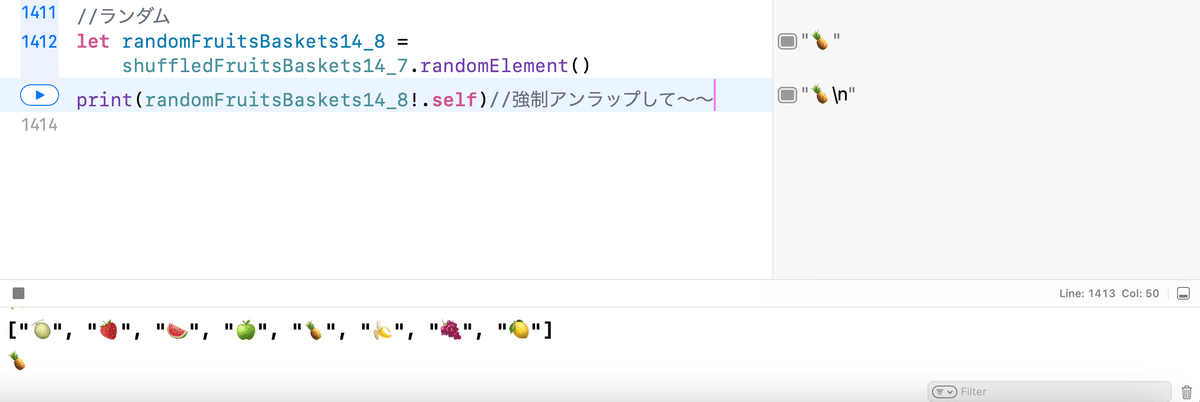
Task: Click the let keyword
Action: [93, 42]
